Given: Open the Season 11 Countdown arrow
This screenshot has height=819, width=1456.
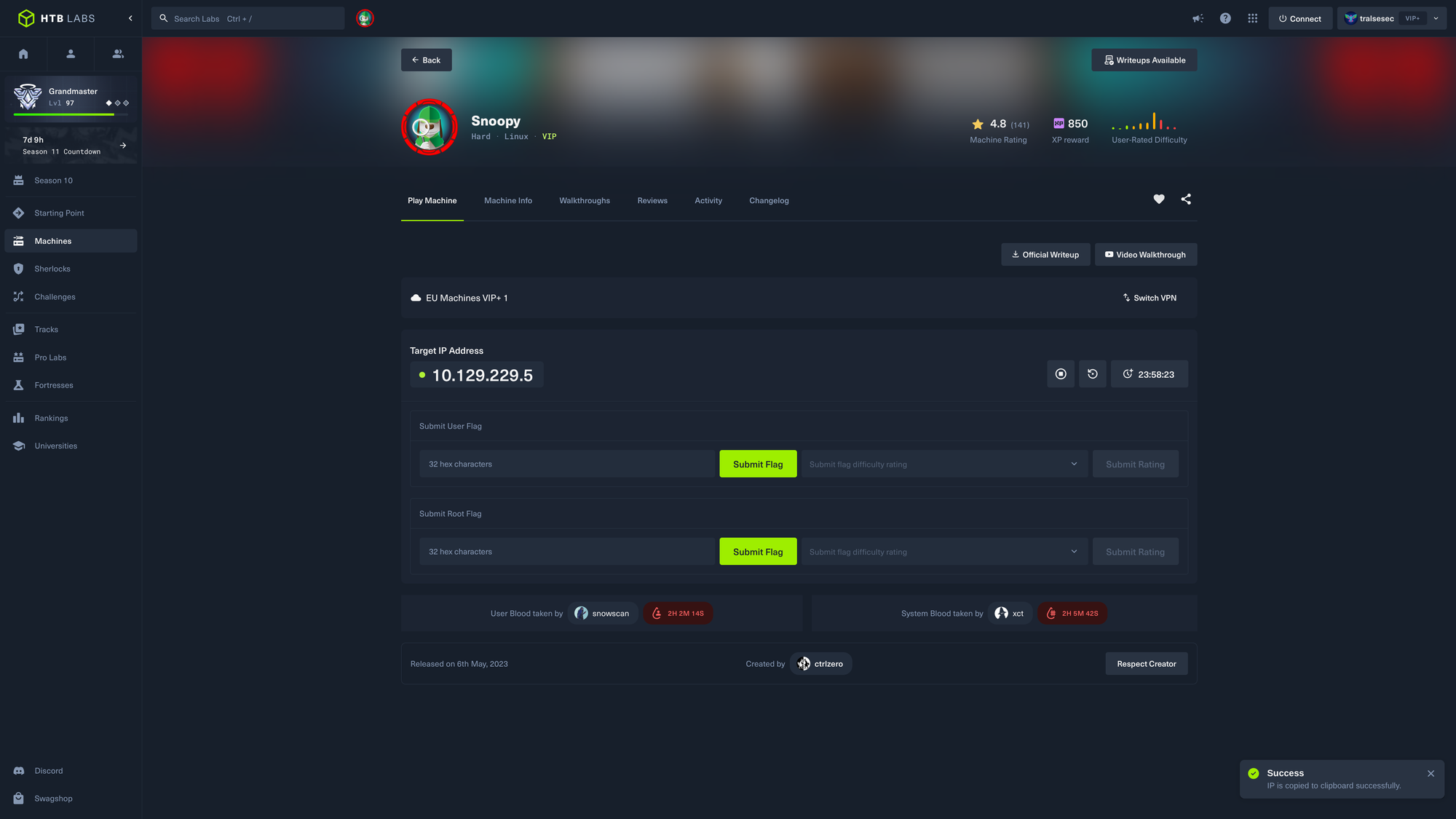Looking at the screenshot, I should point(123,146).
